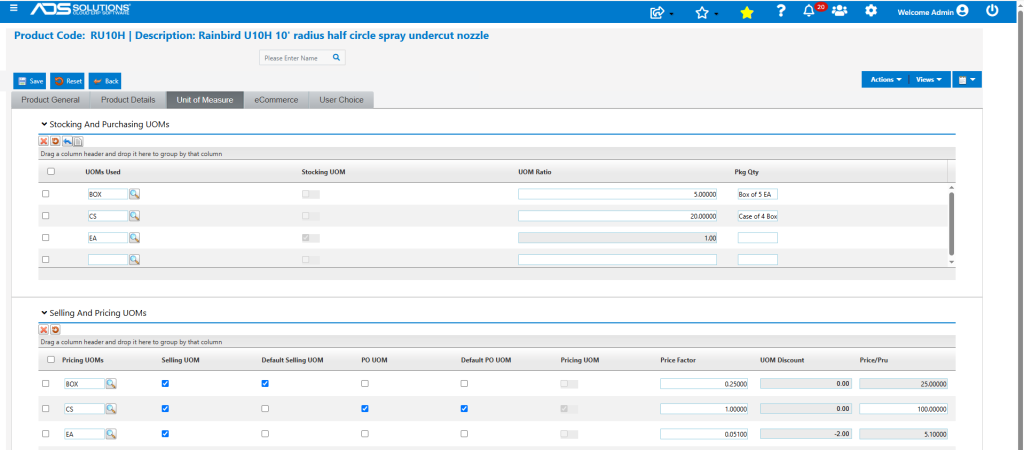This screenshot has height=450, width=1024.
Task: Lookup icon beside EA in UOMs Used
Action: point(135,238)
